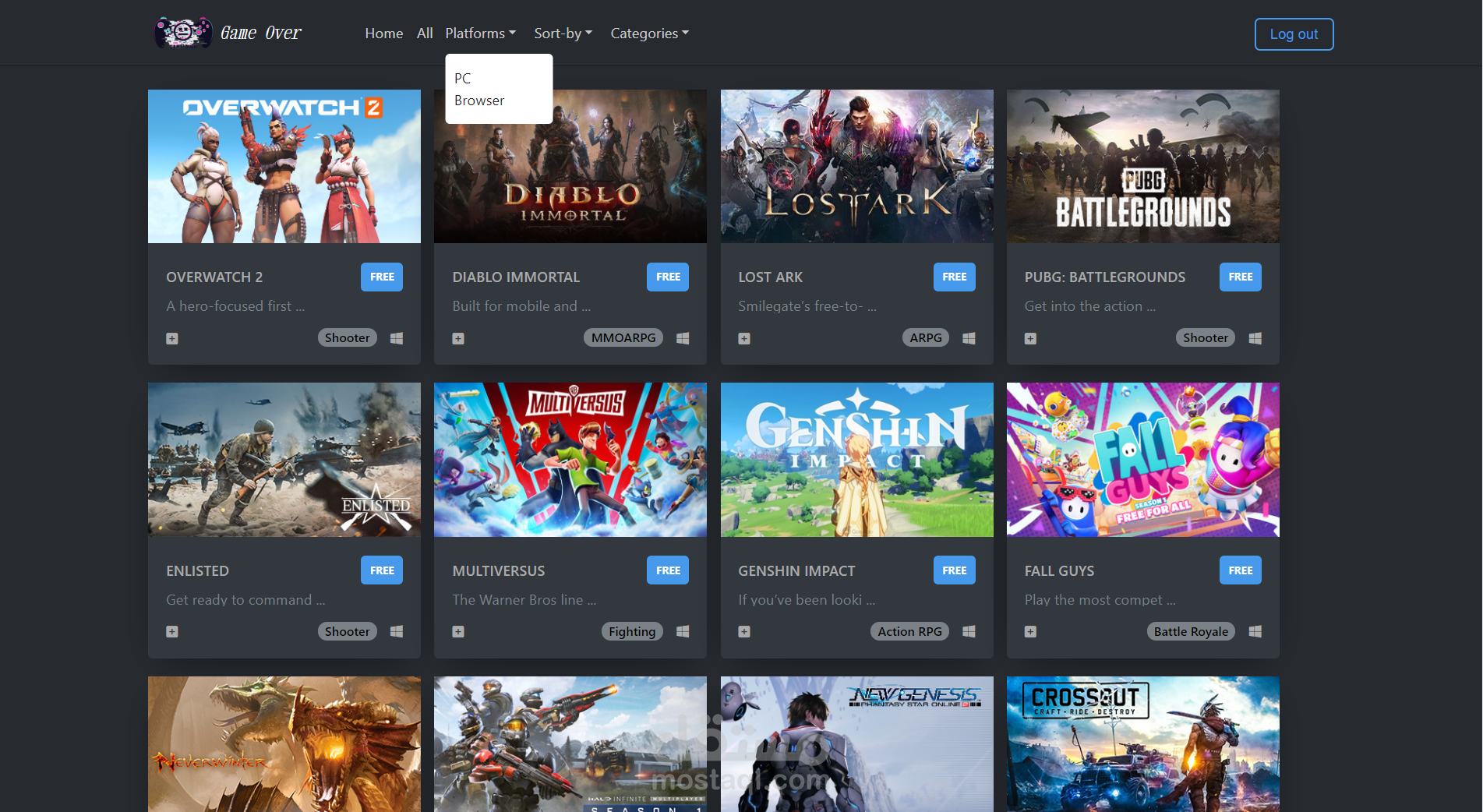Click the Fighting genre tag

632,631
